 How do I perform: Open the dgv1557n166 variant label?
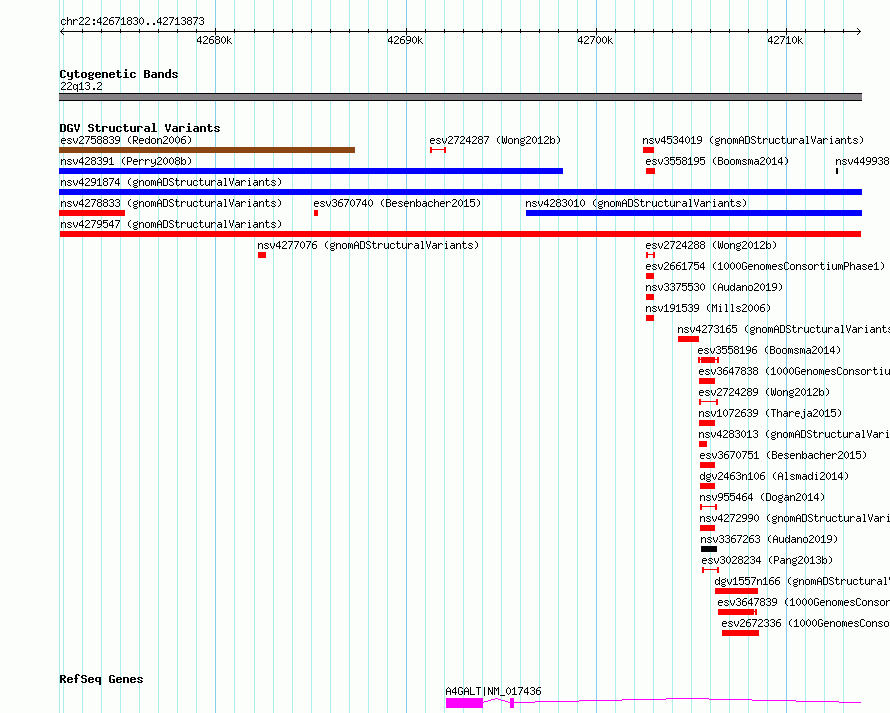802,581
